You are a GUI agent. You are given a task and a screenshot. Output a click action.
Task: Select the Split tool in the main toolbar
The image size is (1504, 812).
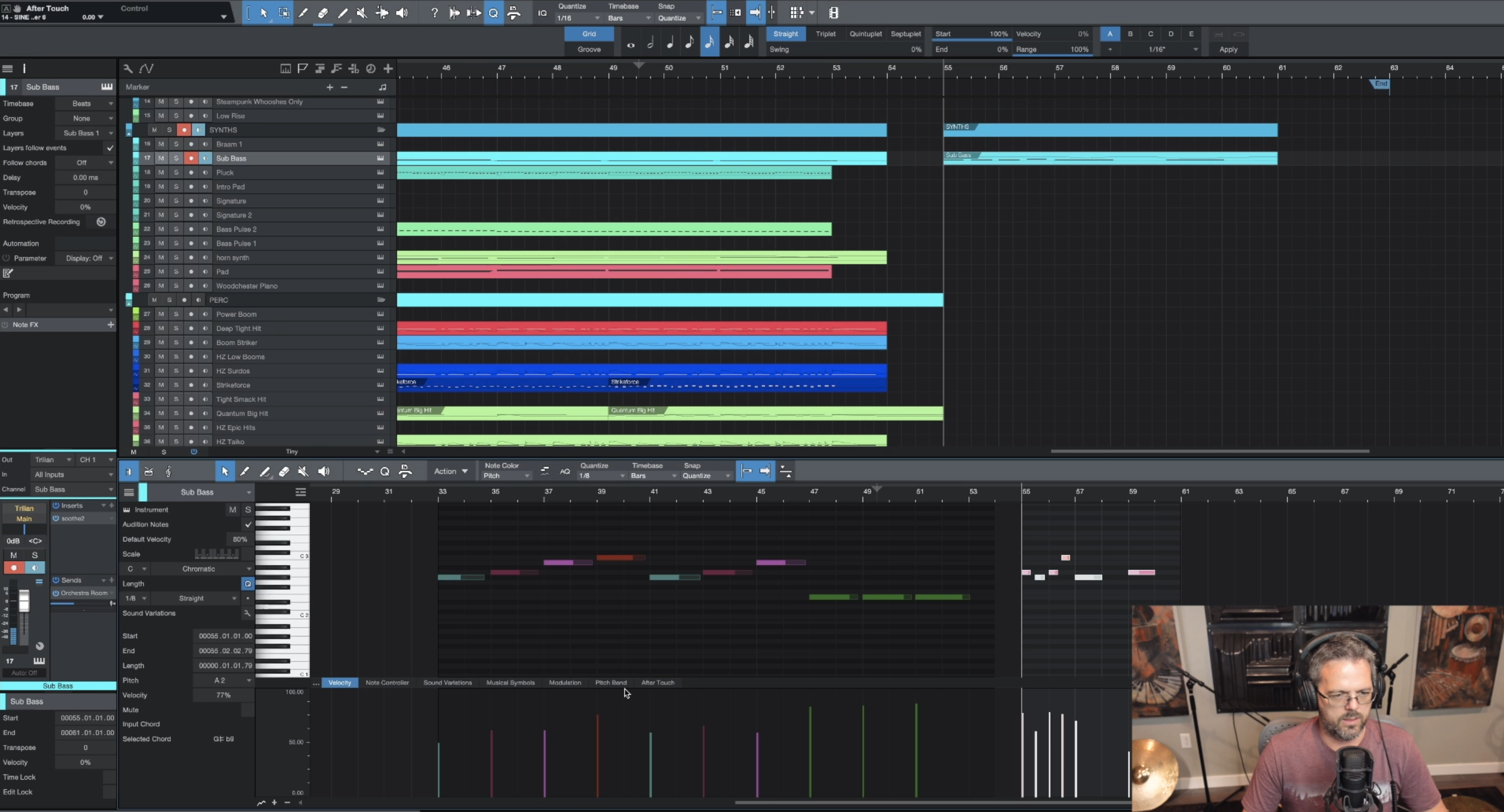point(303,13)
